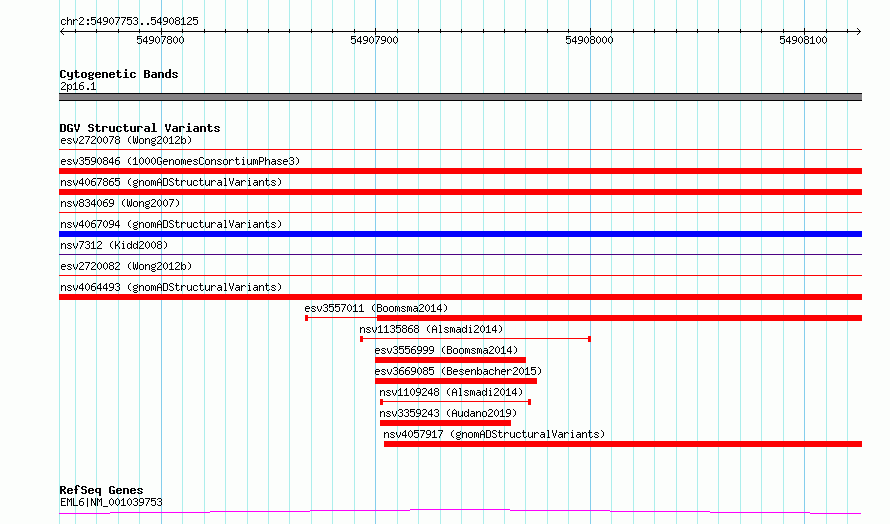The image size is (890, 524).
Task: Select variant nsv1135868 (Alsmadi2014) label
Action: coord(431,329)
